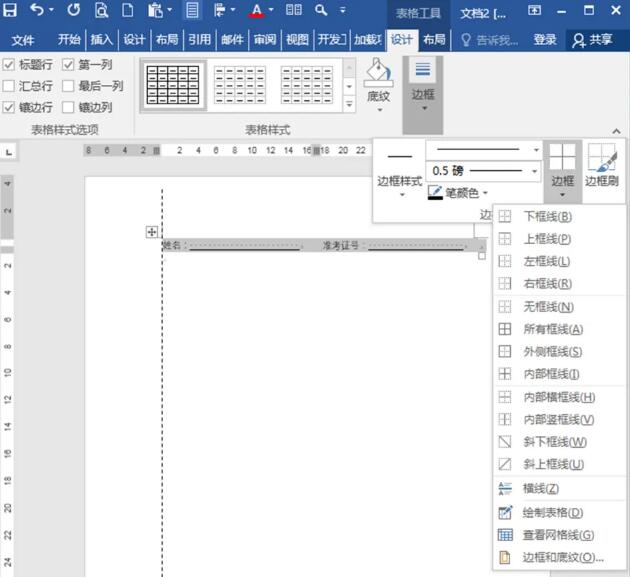This screenshot has height=577, width=630.
Task: Toggle the 镶边行 banded rows checkbox
Action: tap(8, 107)
